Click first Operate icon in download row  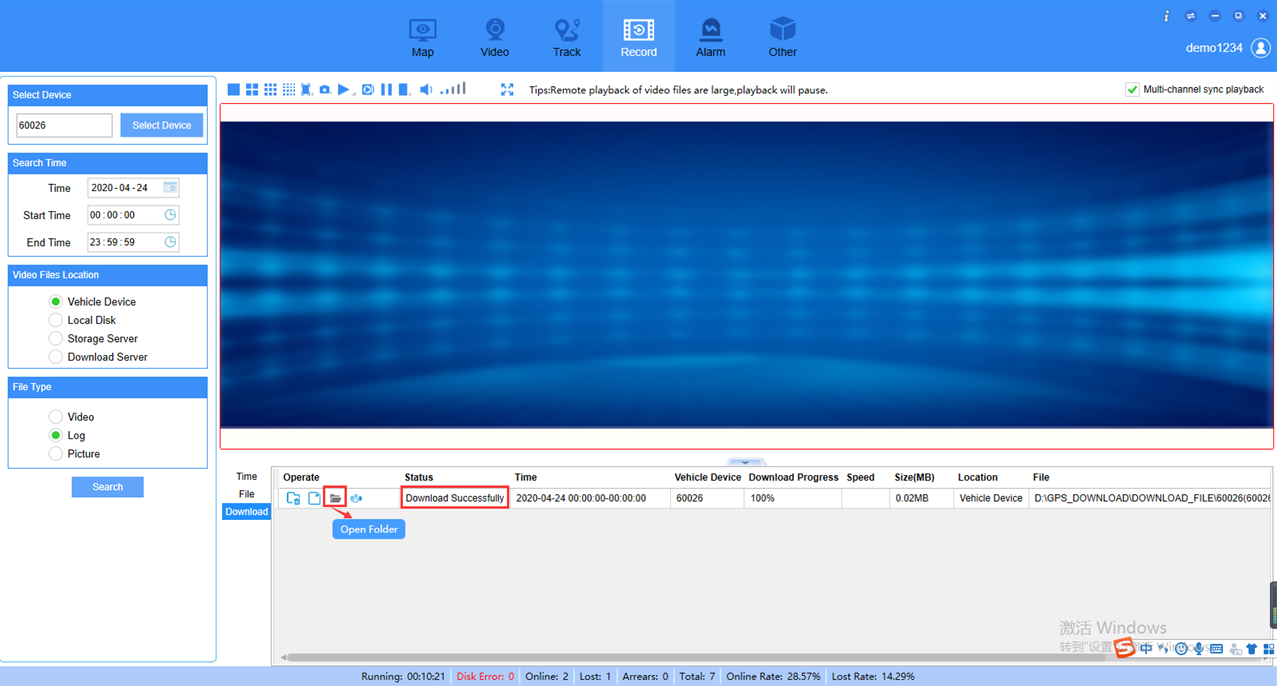[x=293, y=498]
